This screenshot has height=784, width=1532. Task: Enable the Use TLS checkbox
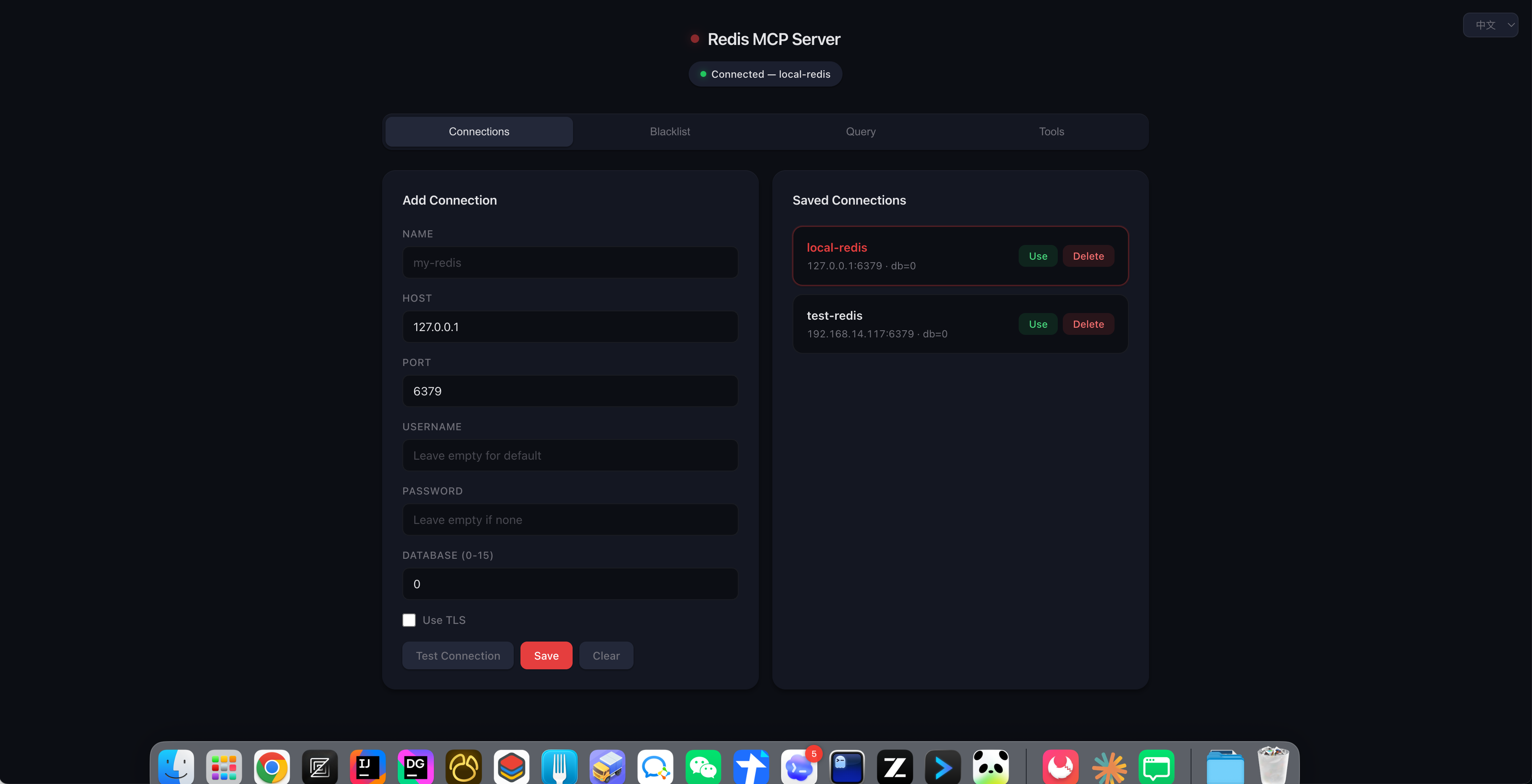(x=409, y=620)
